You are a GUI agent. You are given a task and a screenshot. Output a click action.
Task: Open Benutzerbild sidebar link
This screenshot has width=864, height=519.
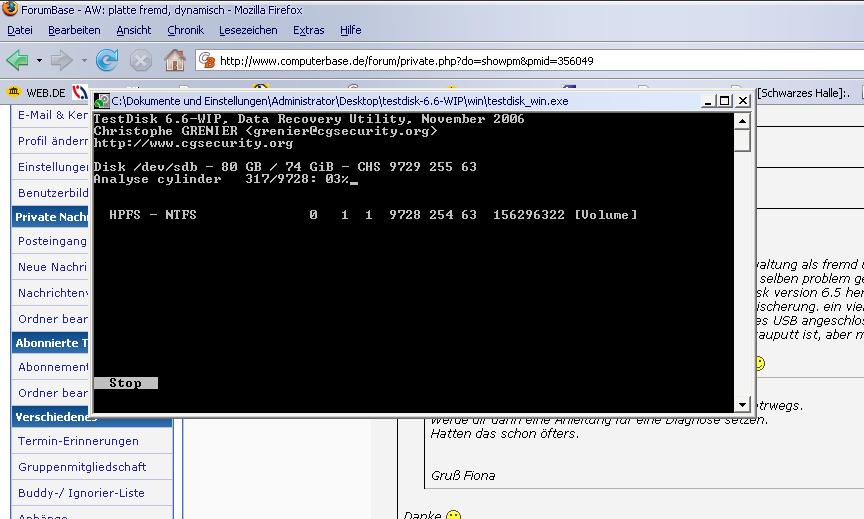click(52, 193)
